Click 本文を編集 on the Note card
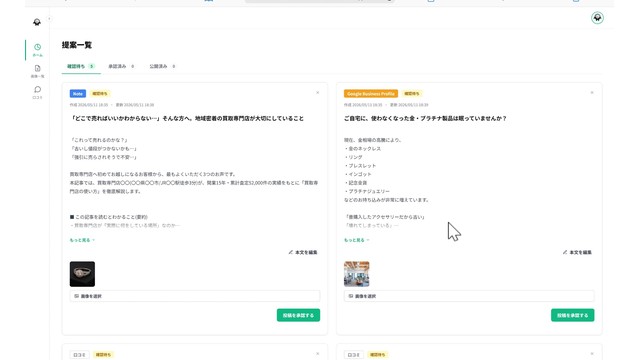This screenshot has width=640, height=360. pyautogui.click(x=303, y=252)
